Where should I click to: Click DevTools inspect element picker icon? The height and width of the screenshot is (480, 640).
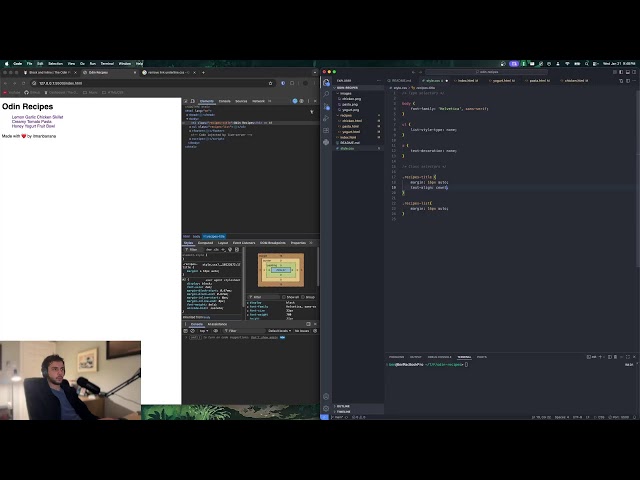[186, 101]
